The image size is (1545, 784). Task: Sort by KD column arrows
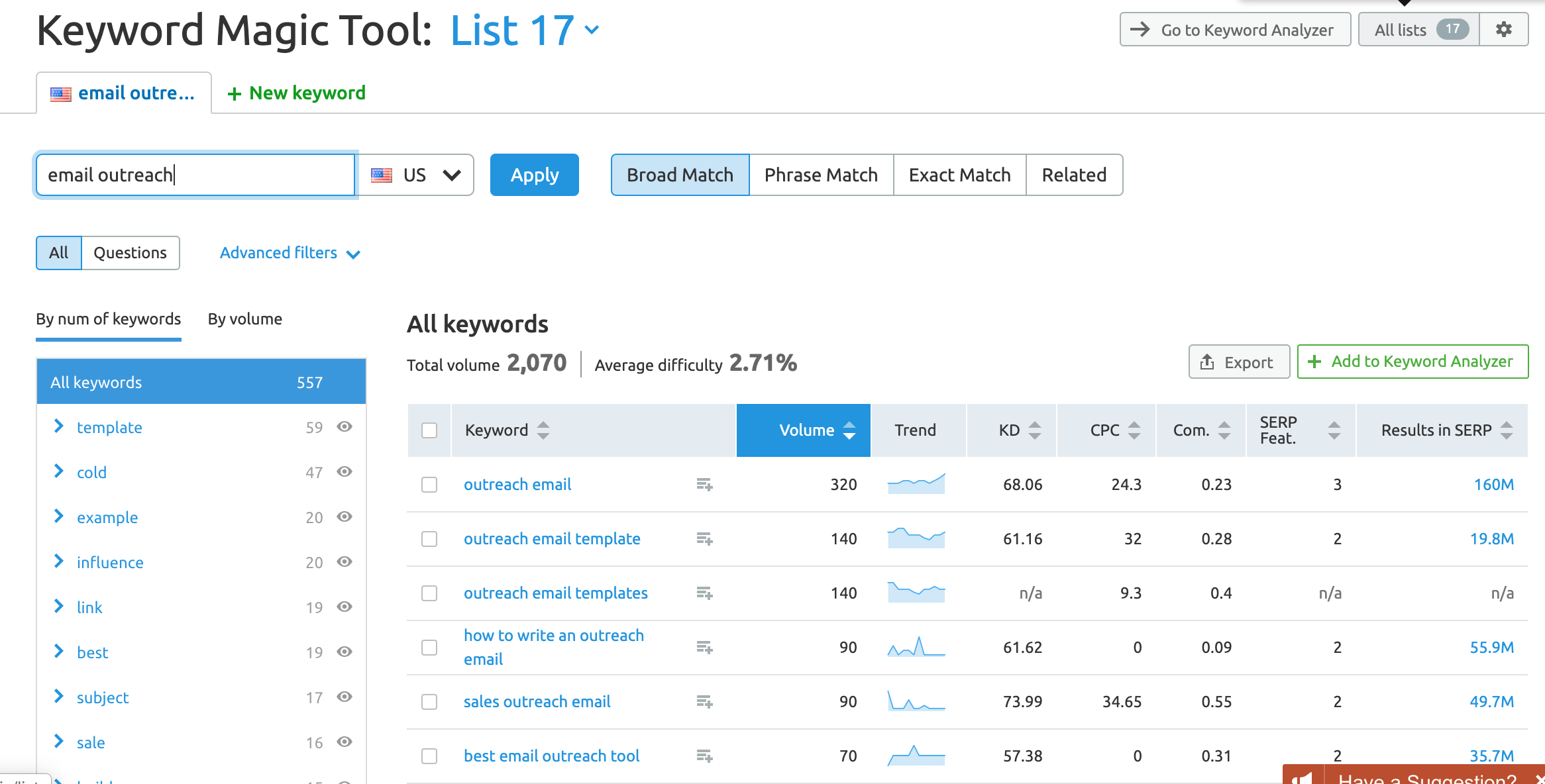pos(1034,430)
